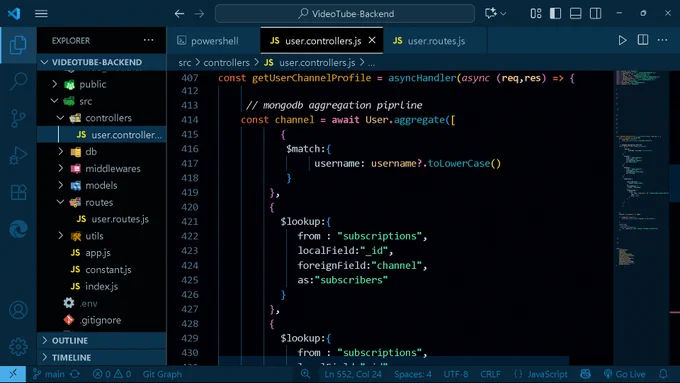Open the VS Code logo menu

[14, 13]
